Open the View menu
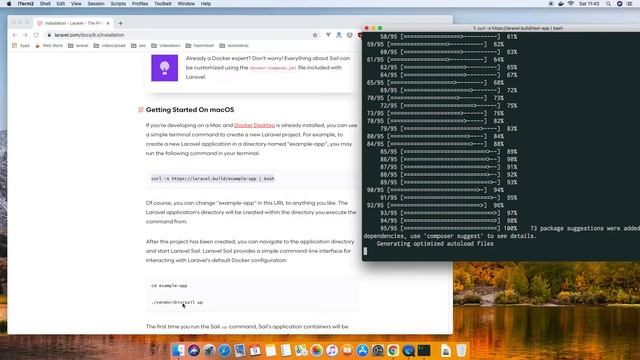 click(76, 4)
